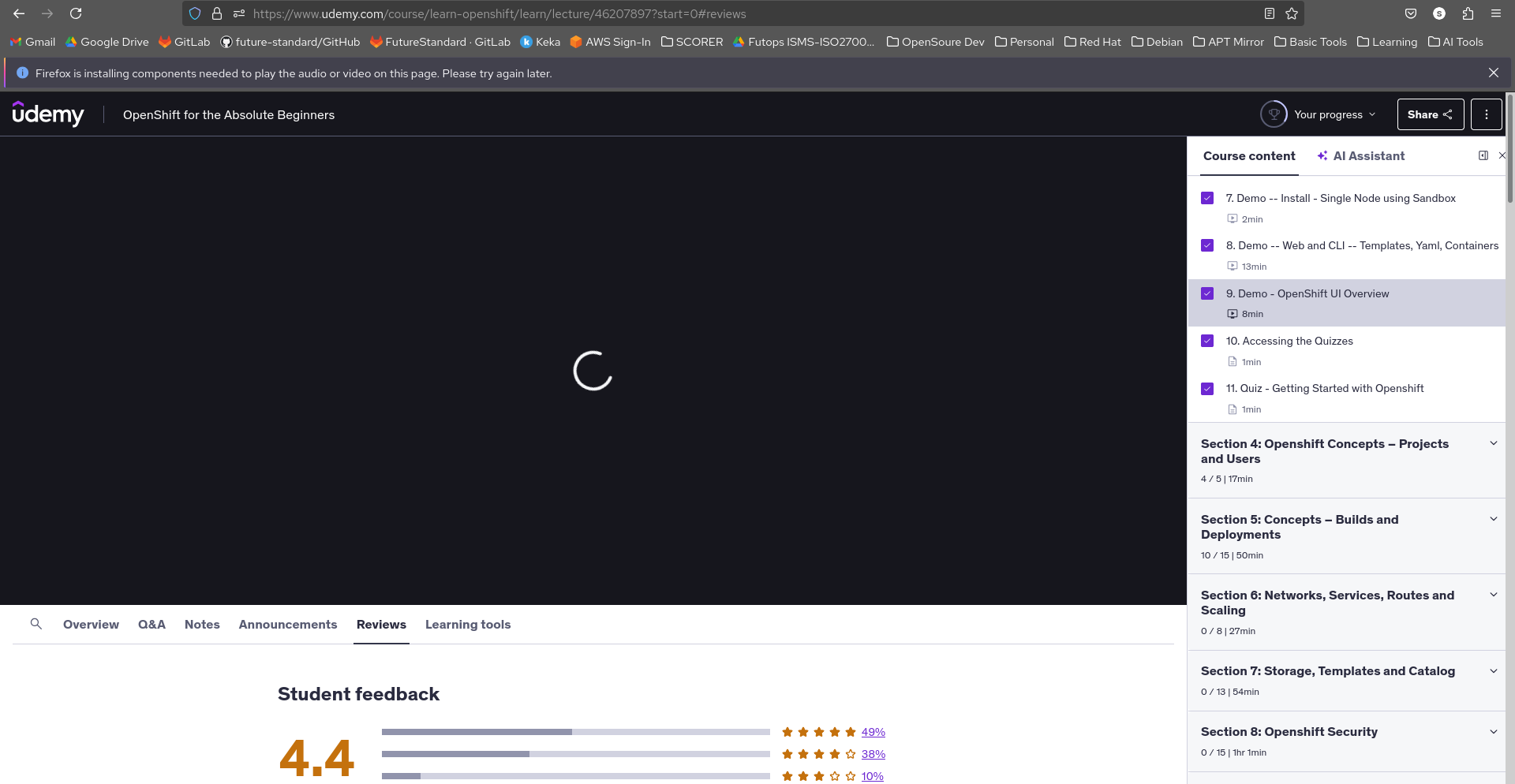Expand Section 5 Concepts Builds and Deployments

[x=1347, y=536]
